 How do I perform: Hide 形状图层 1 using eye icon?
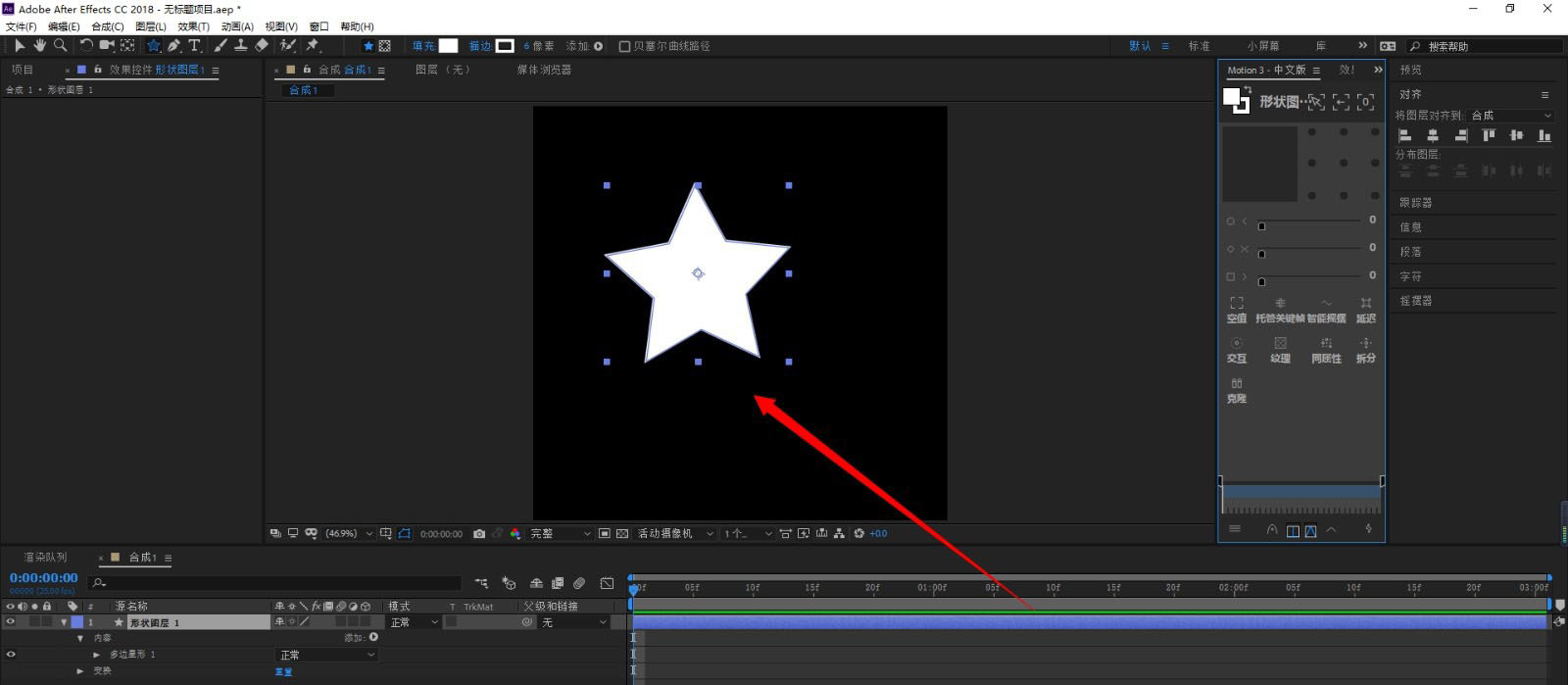11,622
